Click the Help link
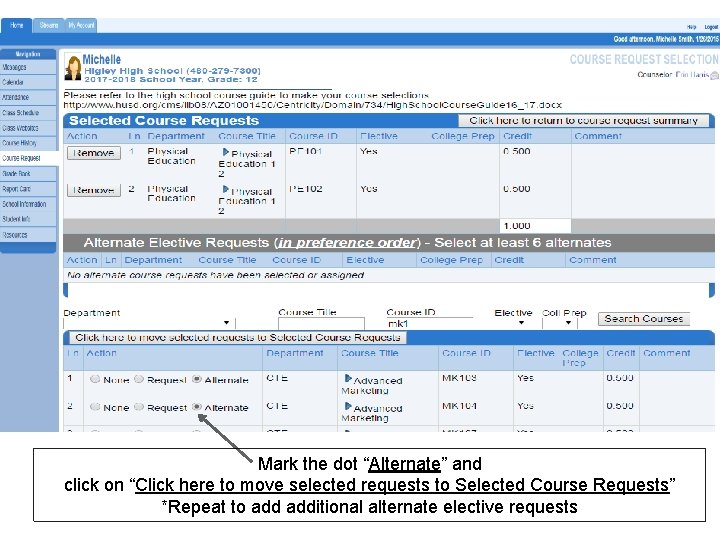 [692, 27]
